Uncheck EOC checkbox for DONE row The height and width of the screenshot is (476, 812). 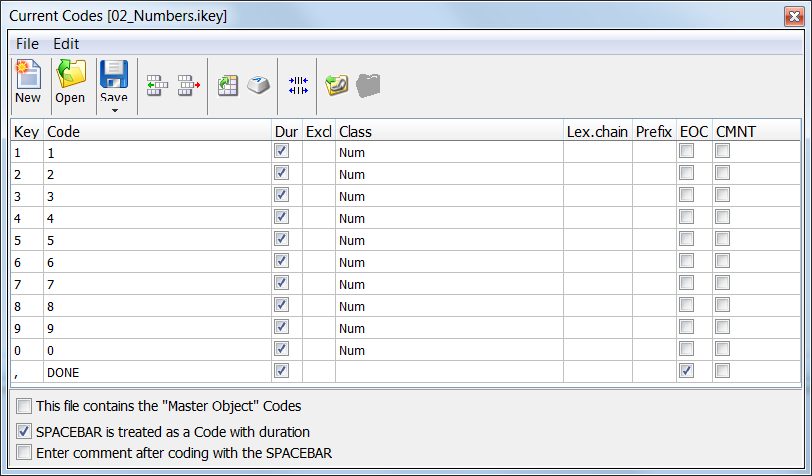tap(686, 371)
